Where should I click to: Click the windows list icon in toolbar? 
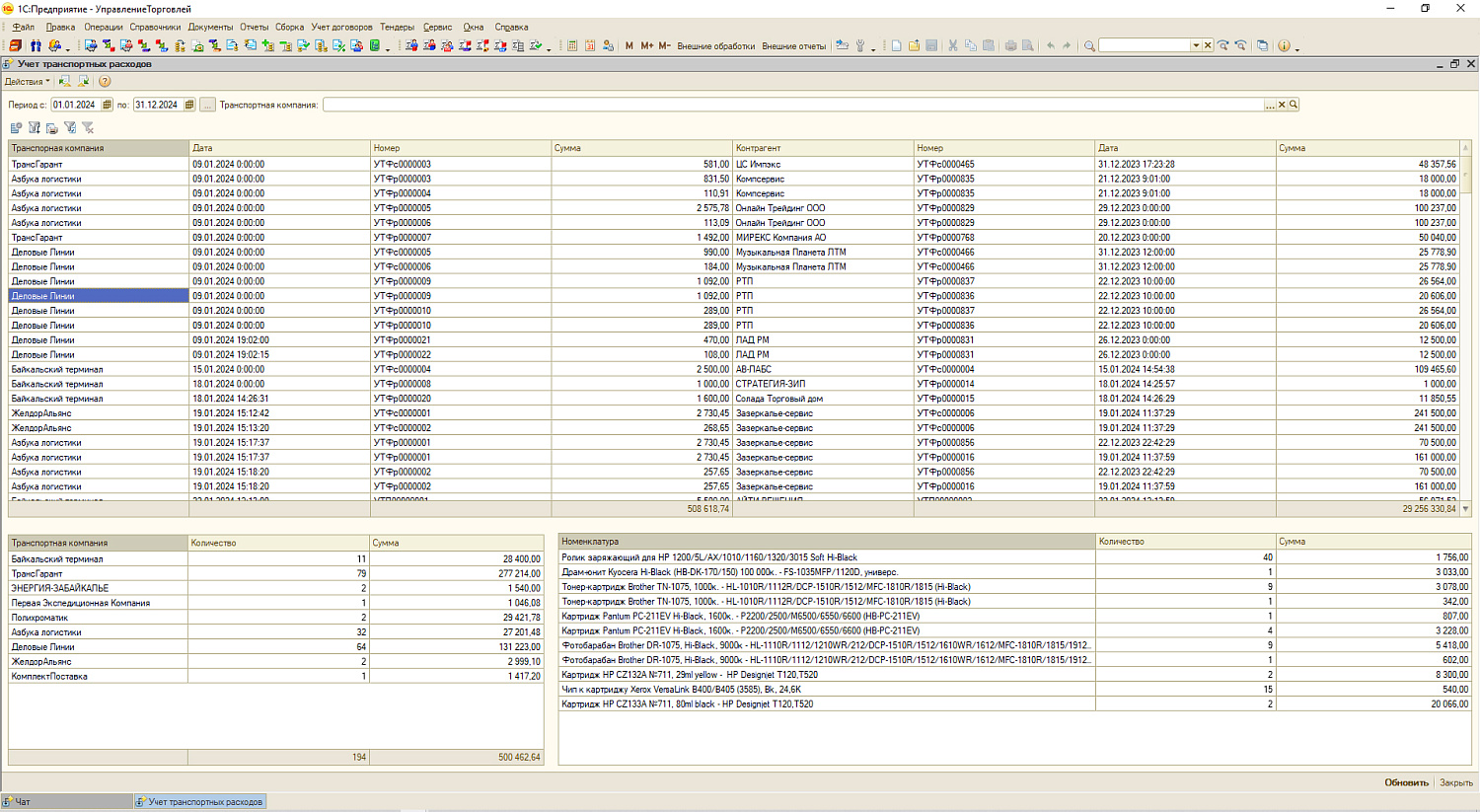[1262, 45]
